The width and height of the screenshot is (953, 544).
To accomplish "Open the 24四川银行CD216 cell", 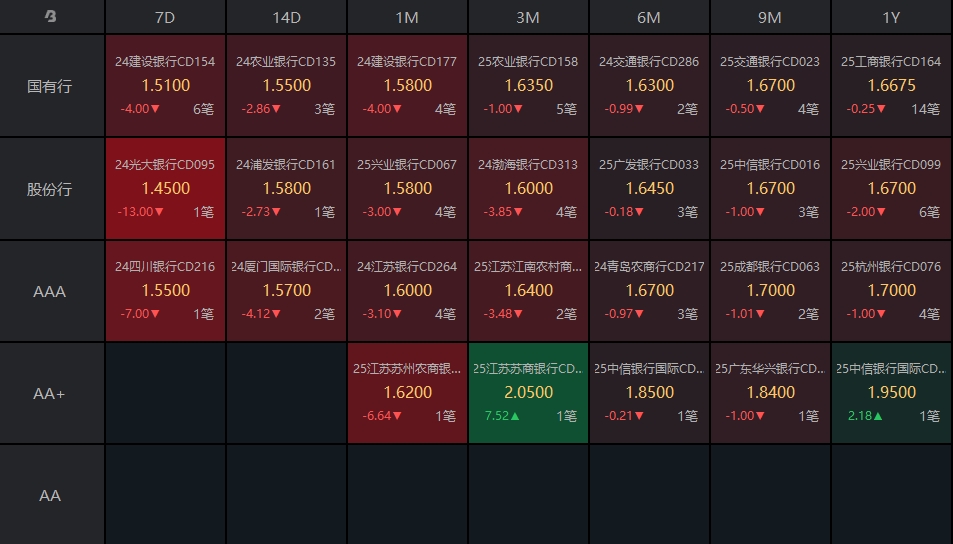I will click(x=165, y=291).
